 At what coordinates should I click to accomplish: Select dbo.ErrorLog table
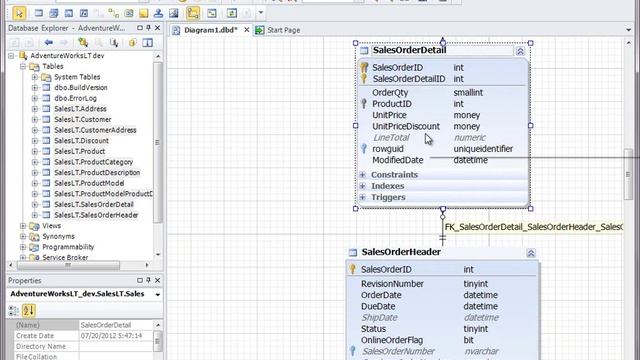coord(76,98)
